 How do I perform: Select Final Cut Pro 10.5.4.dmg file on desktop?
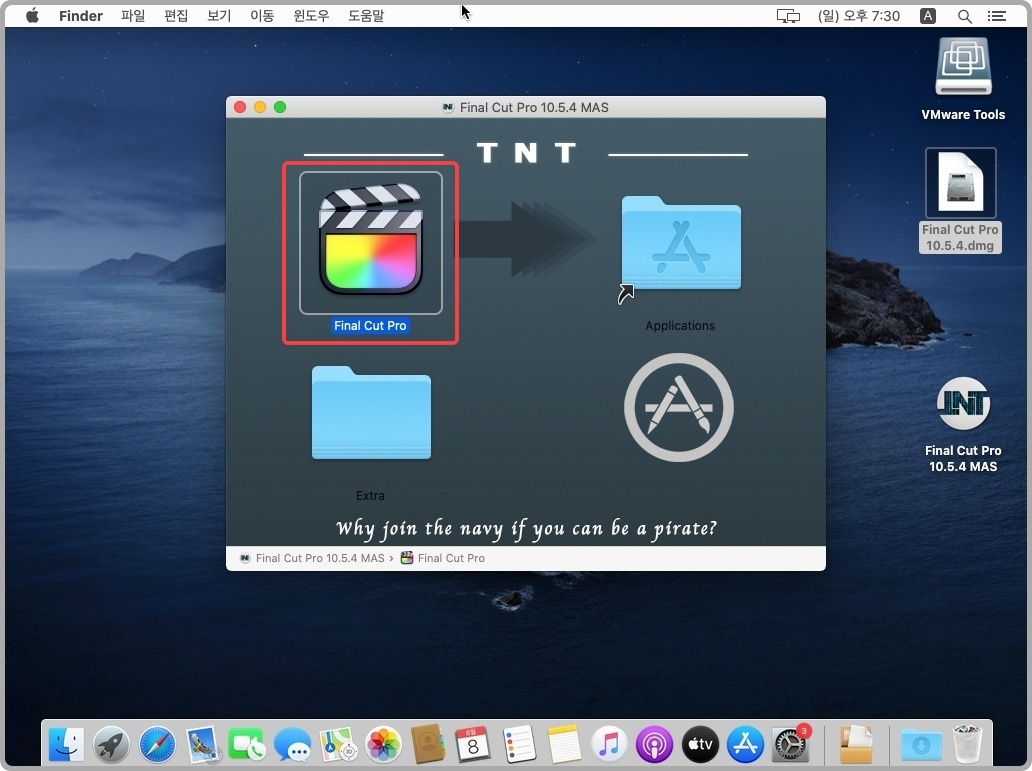pyautogui.click(x=961, y=183)
